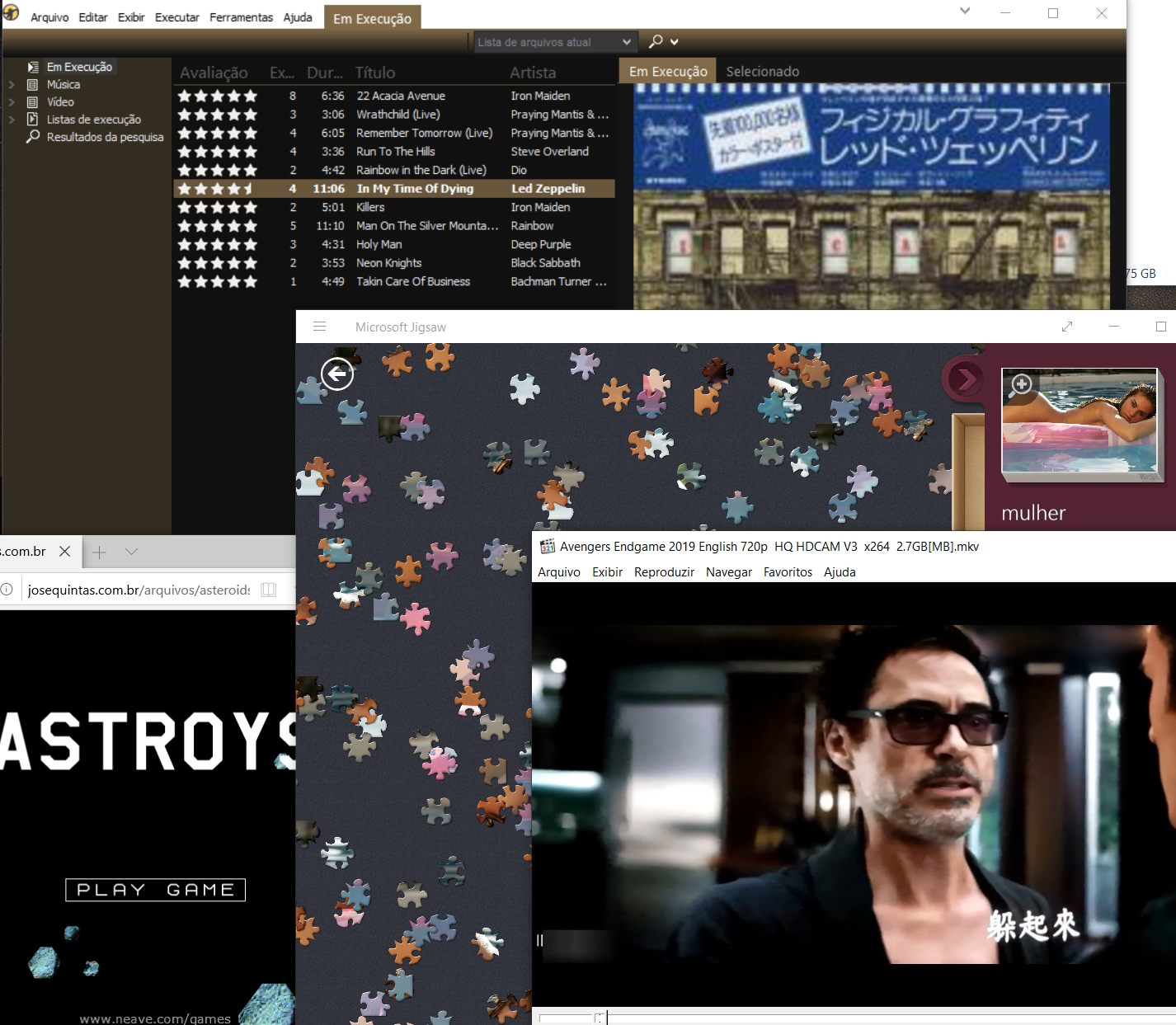
Task: Expand the Música tree node
Action: pyautogui.click(x=12, y=84)
